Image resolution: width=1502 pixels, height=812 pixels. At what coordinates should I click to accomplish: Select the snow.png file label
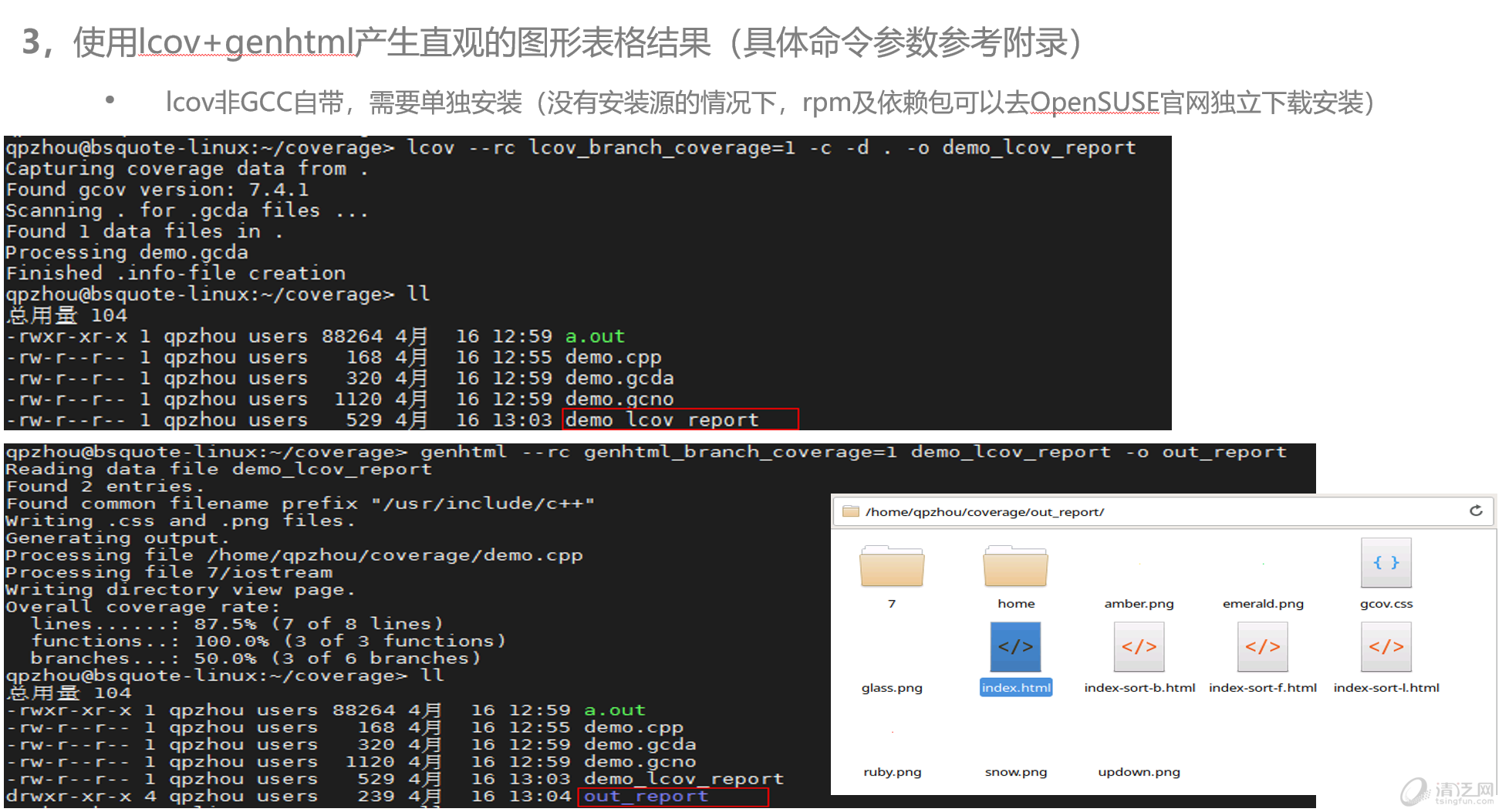(x=1015, y=772)
